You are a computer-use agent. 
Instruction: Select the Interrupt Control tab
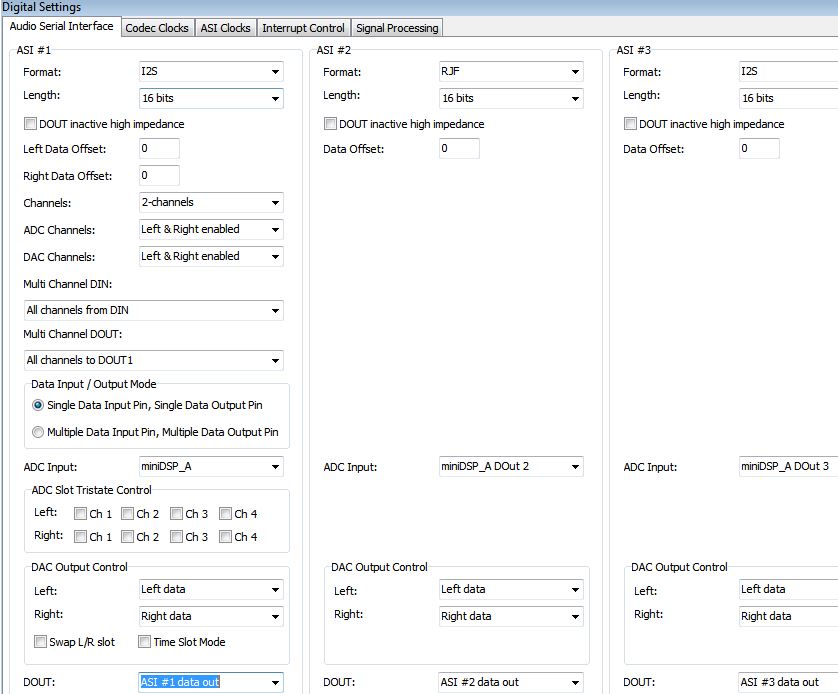coord(303,28)
